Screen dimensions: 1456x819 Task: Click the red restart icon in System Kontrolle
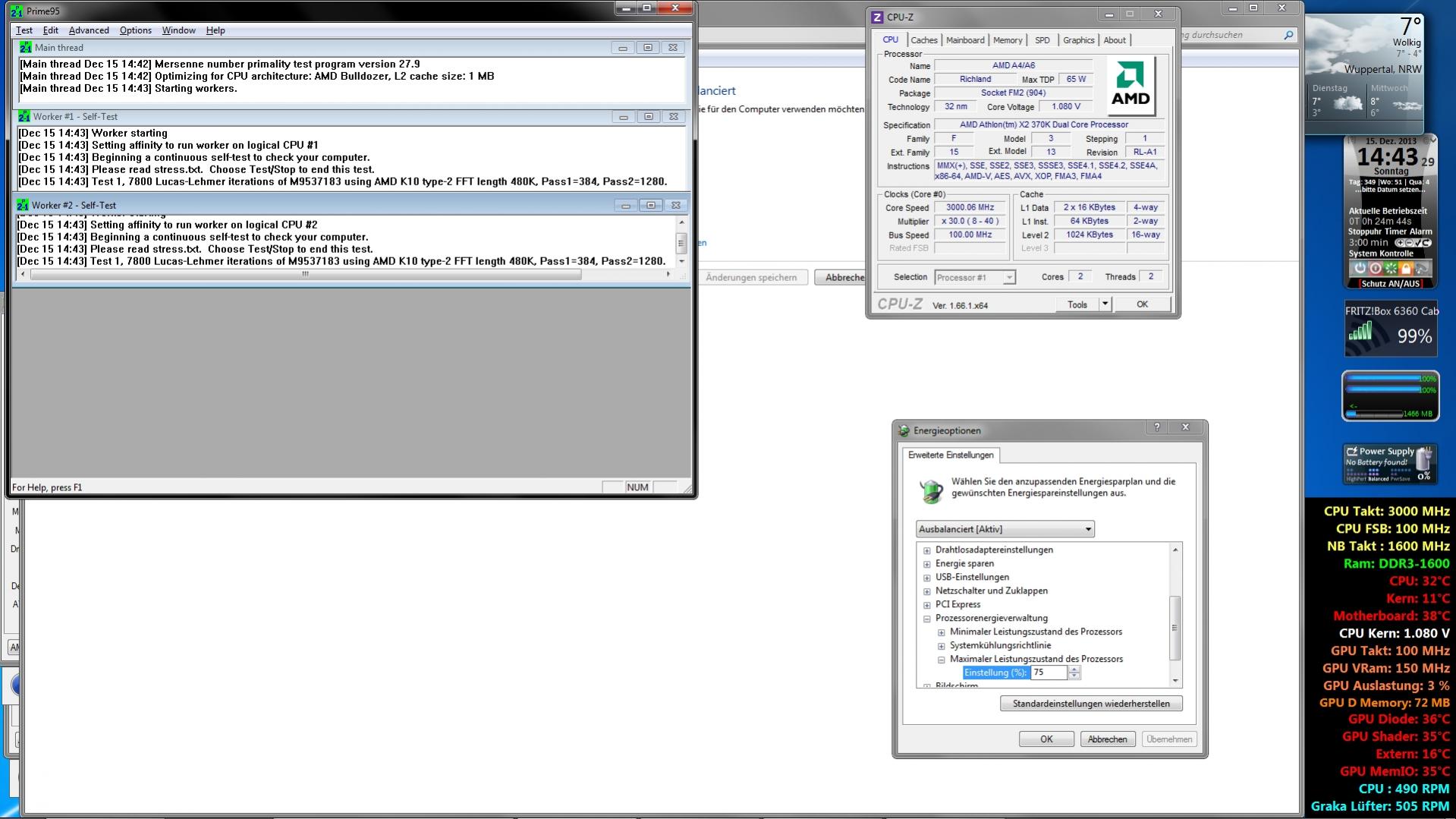(1375, 268)
